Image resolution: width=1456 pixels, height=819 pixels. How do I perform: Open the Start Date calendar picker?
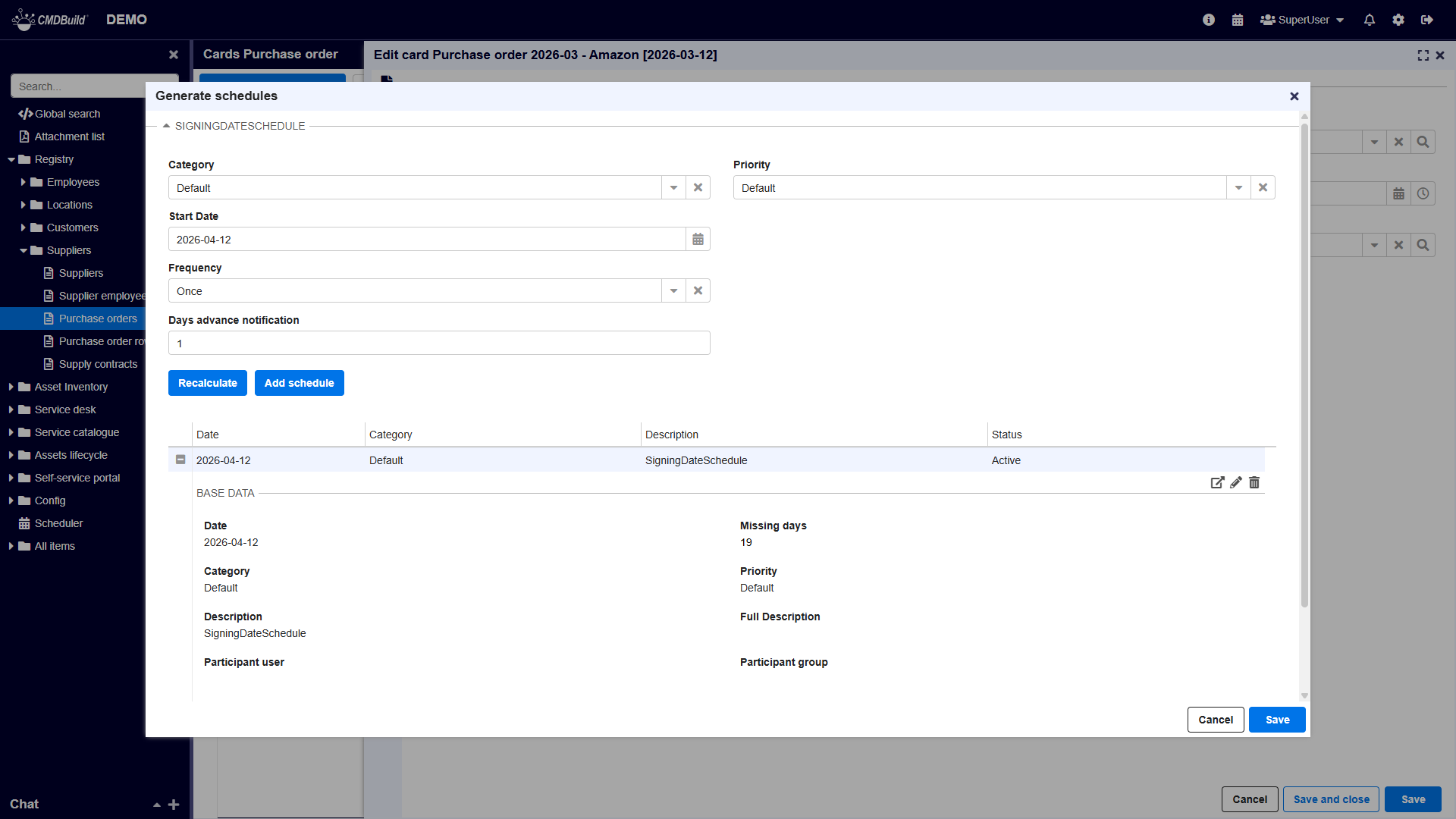coord(698,240)
